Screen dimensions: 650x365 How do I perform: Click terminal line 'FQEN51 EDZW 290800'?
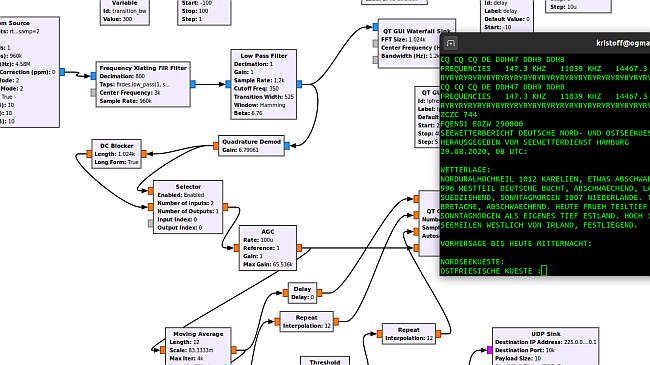482,124
